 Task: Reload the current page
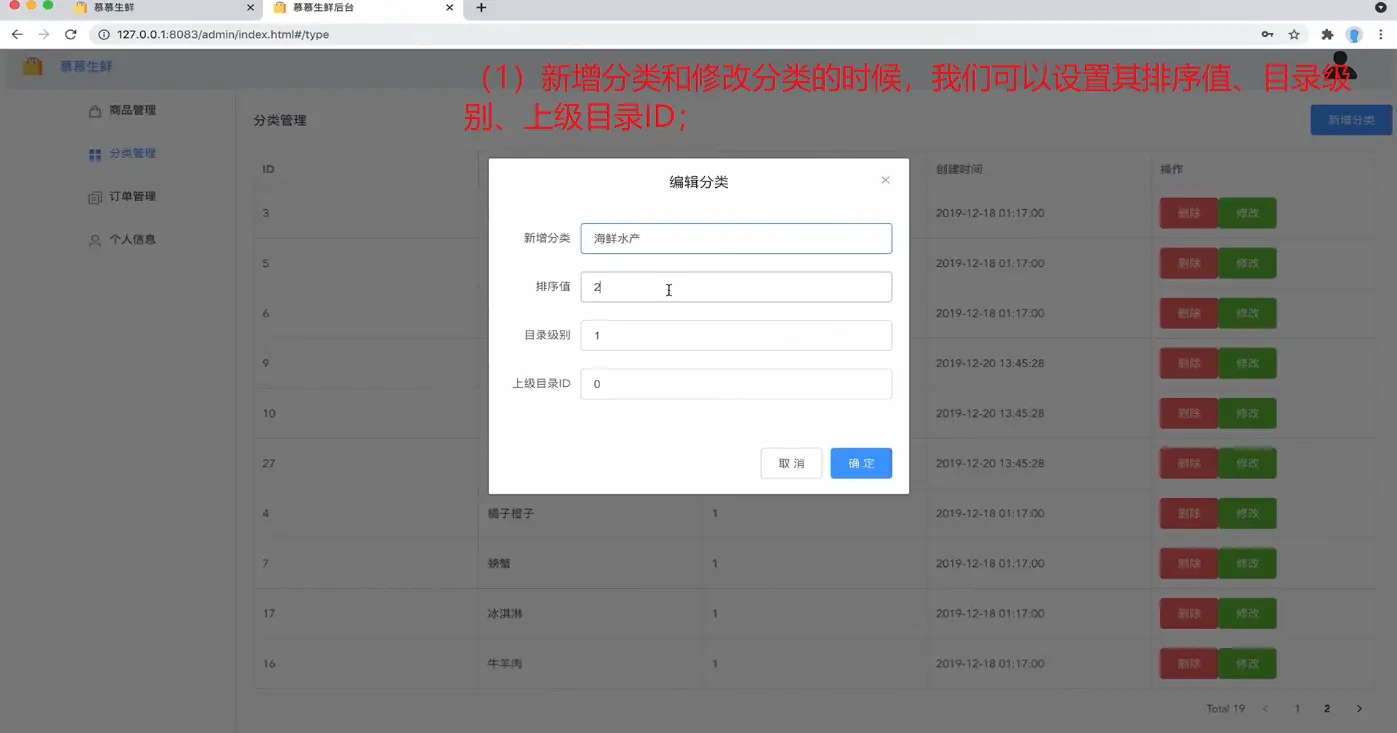tap(71, 34)
